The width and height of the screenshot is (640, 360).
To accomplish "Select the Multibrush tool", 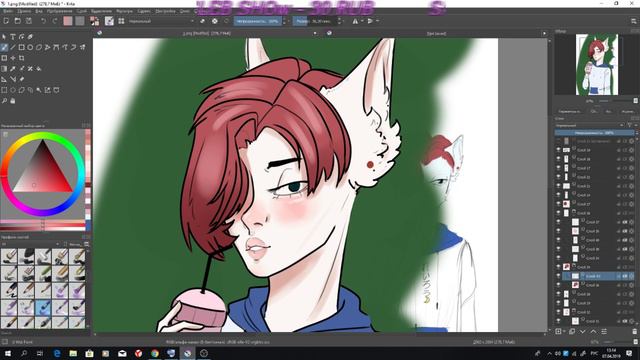I will [x=82, y=47].
